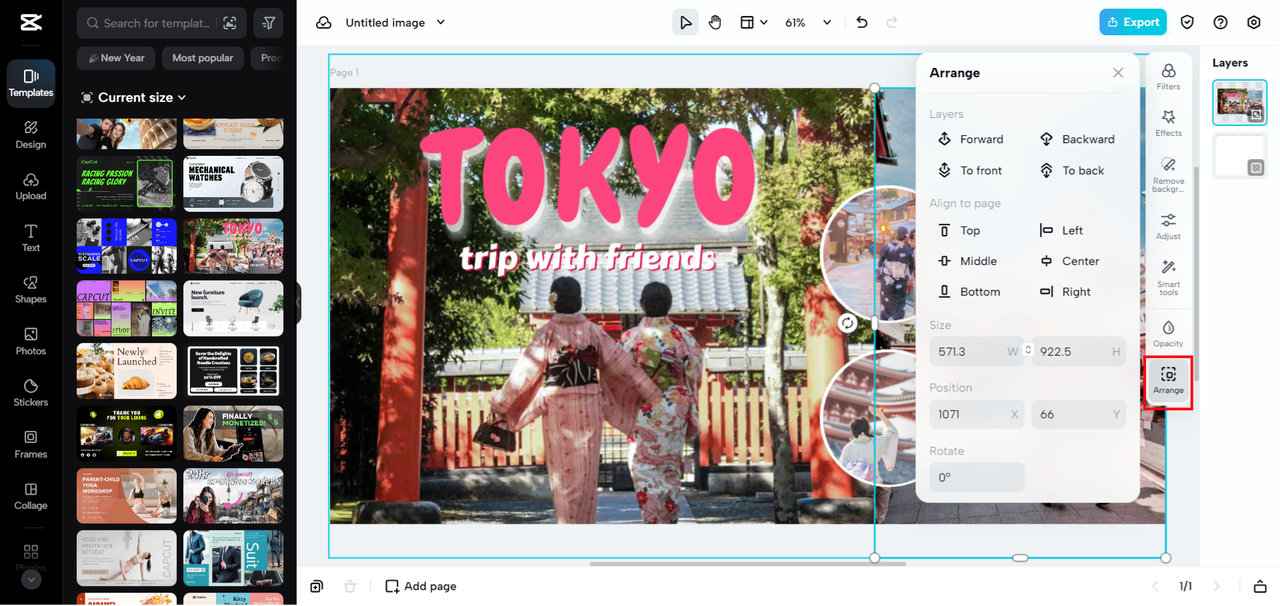1280x606 pixels.
Task: Open the Stickers sidebar tab
Action: coord(31,393)
